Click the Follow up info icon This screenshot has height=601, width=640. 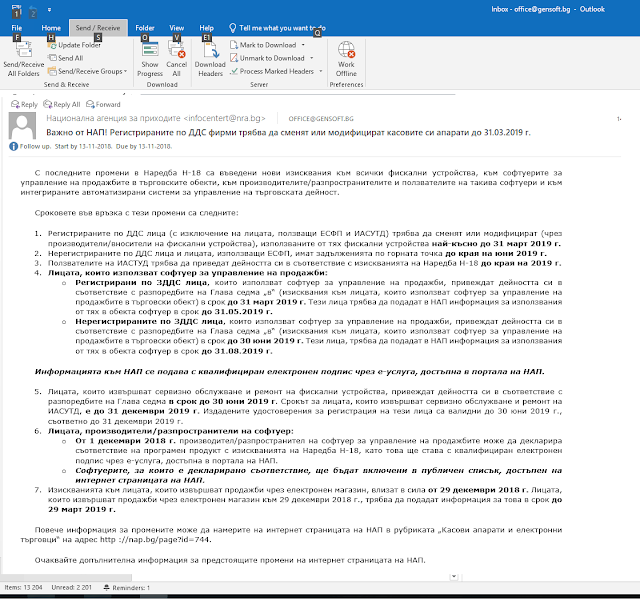(13, 146)
